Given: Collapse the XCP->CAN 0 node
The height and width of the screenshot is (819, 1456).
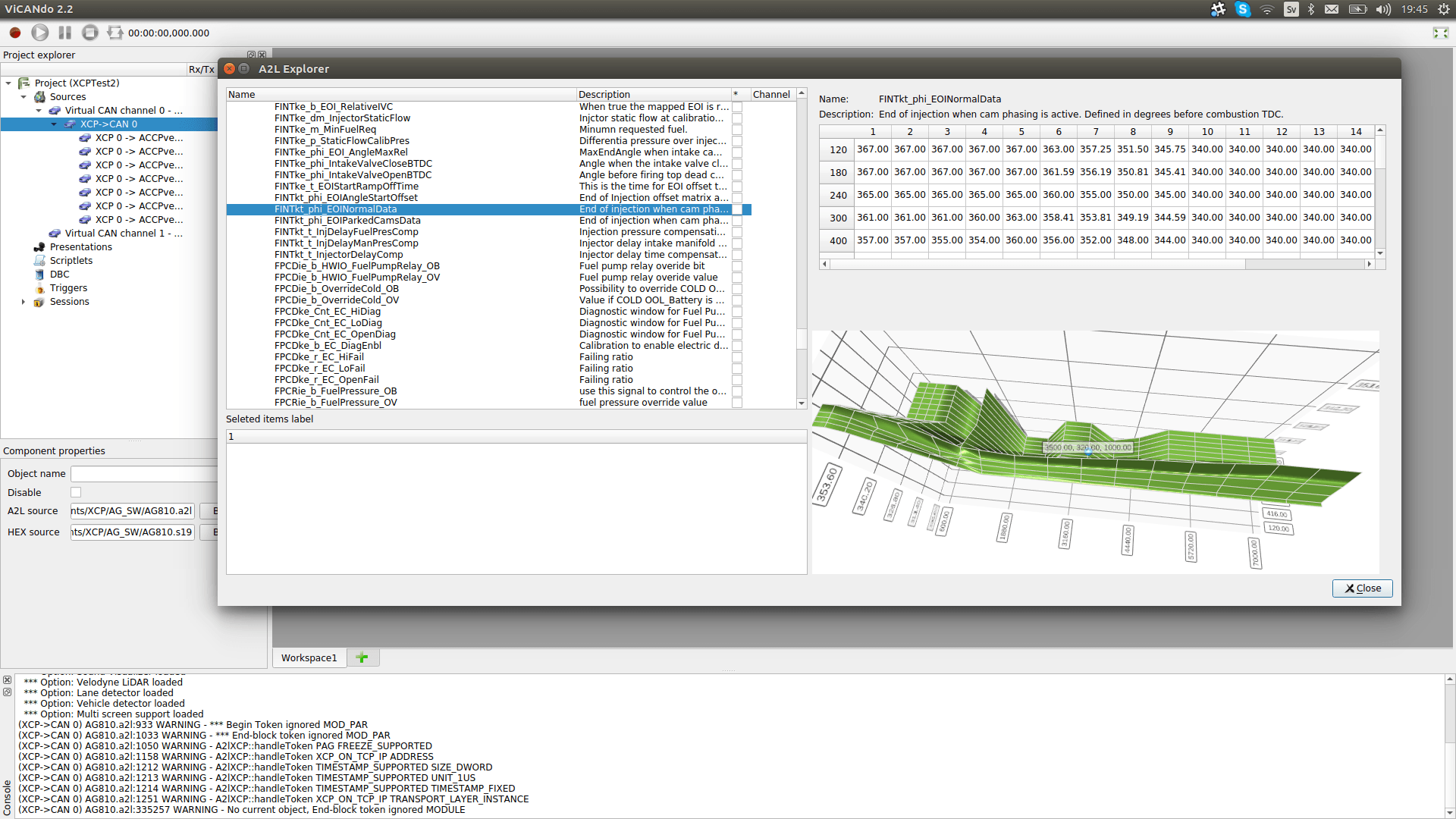Looking at the screenshot, I should 54,124.
